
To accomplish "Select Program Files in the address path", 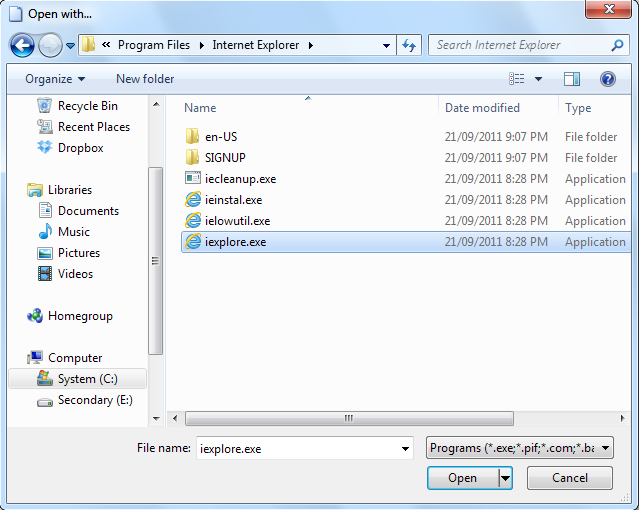I will (154, 45).
